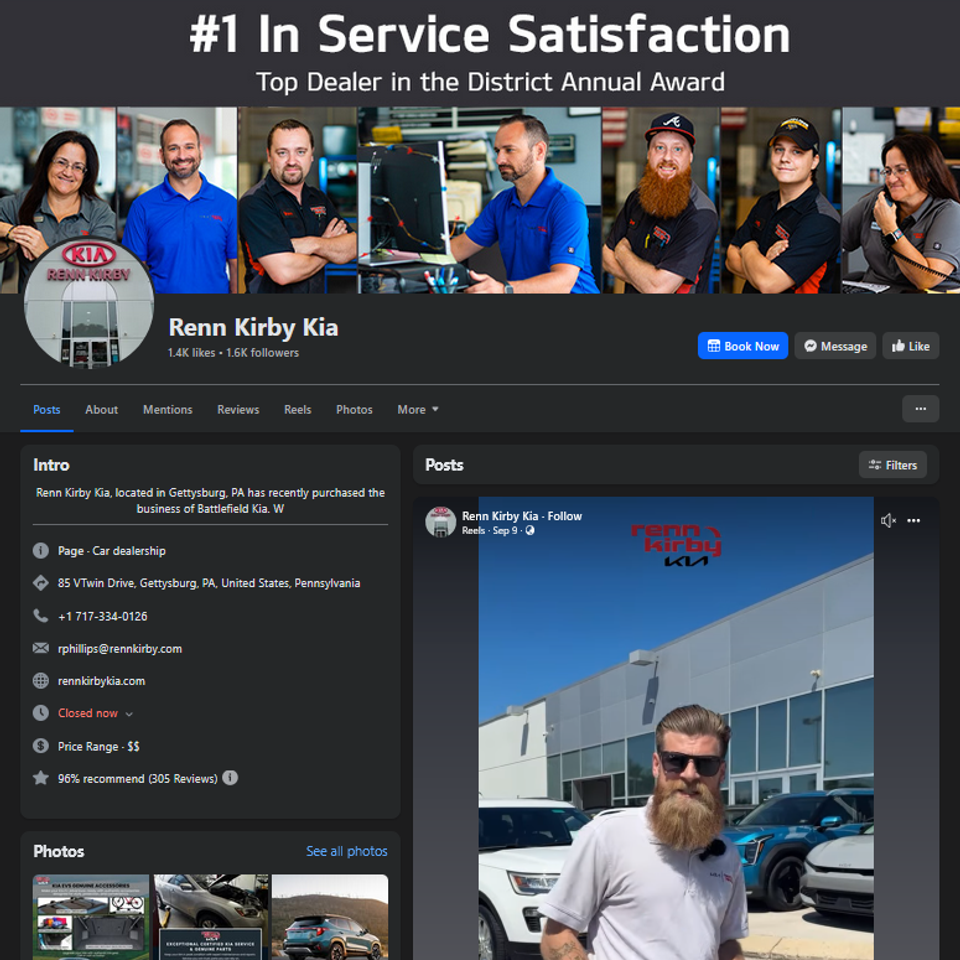Click the Intro heading
The height and width of the screenshot is (960, 960).
[51, 465]
